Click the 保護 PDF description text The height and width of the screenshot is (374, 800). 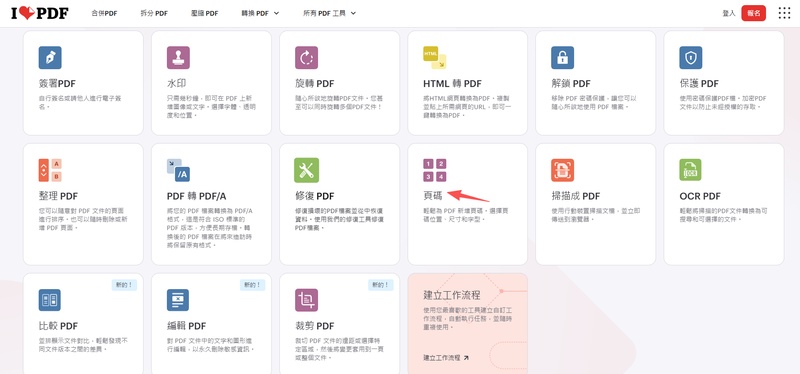coord(723,103)
